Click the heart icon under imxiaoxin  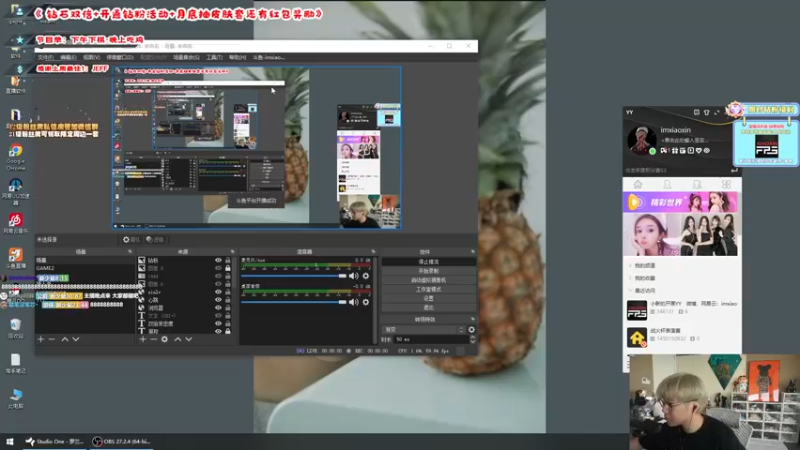click(698, 151)
